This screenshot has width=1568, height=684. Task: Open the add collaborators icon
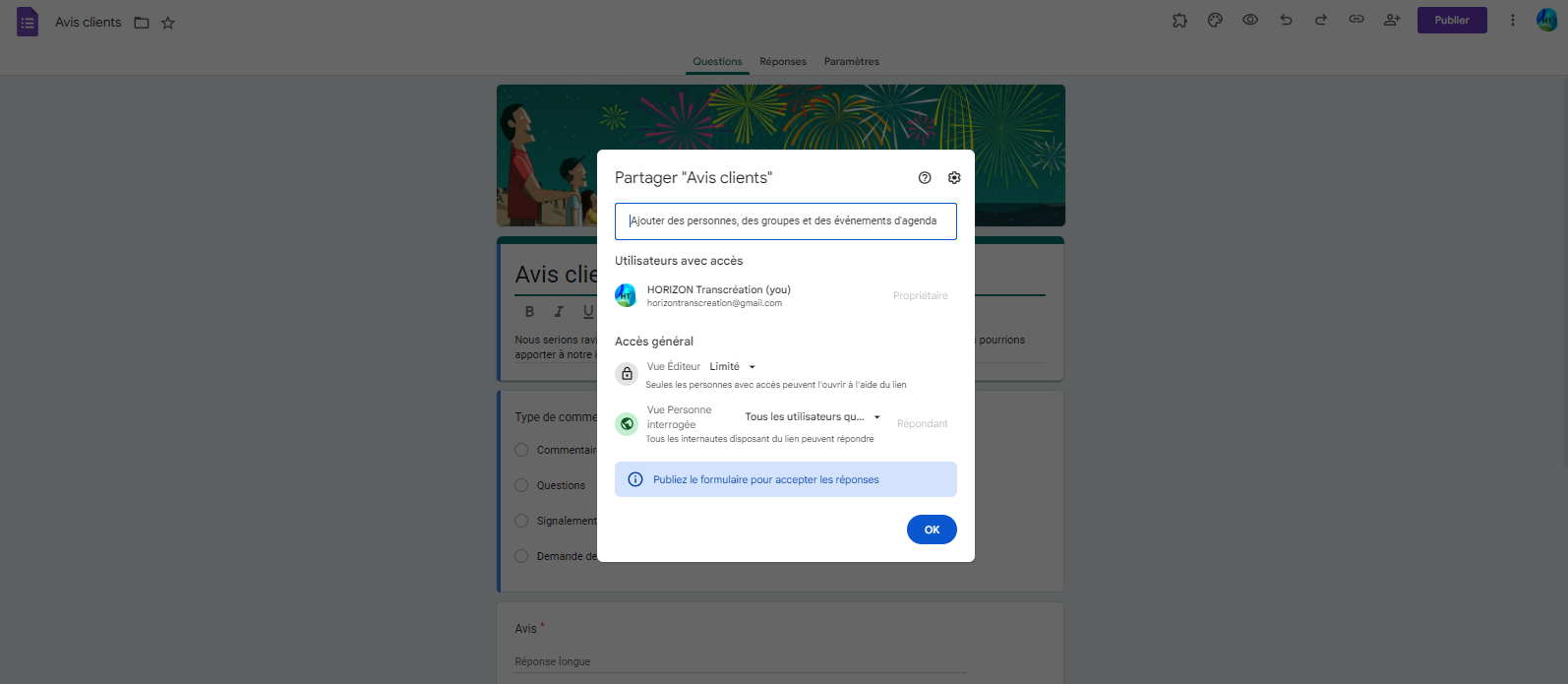(1392, 20)
